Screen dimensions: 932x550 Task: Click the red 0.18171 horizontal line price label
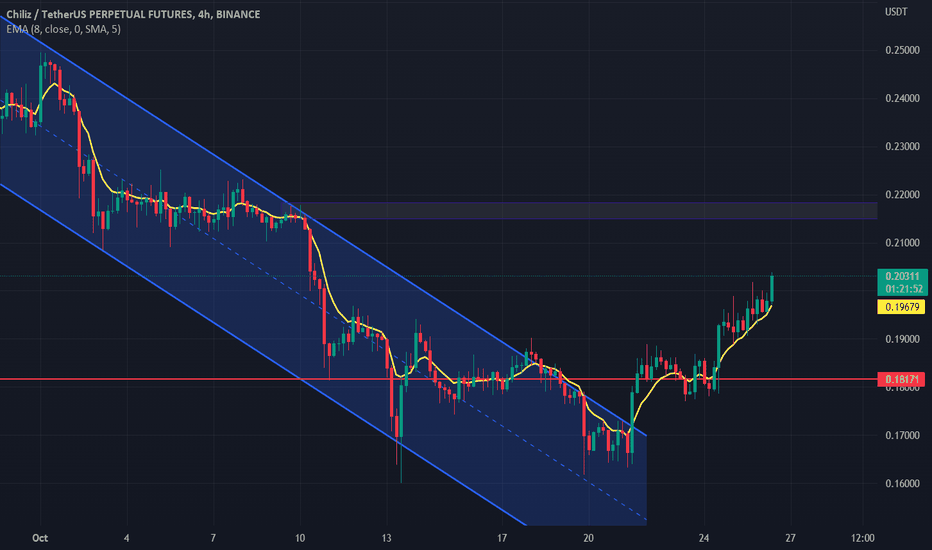[x=901, y=379]
